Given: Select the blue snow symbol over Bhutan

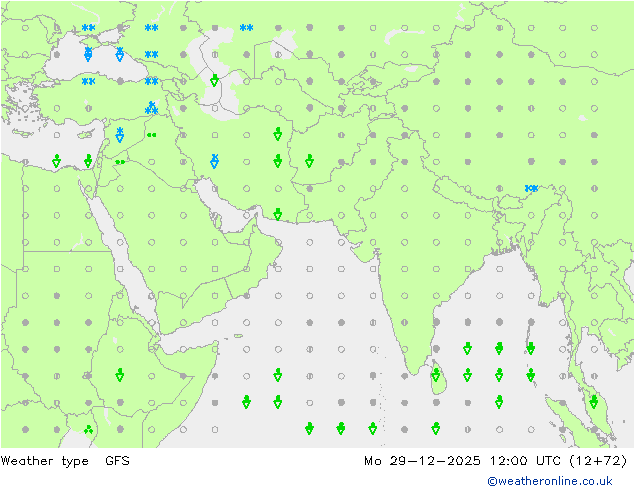Looking at the screenshot, I should pos(531,188).
